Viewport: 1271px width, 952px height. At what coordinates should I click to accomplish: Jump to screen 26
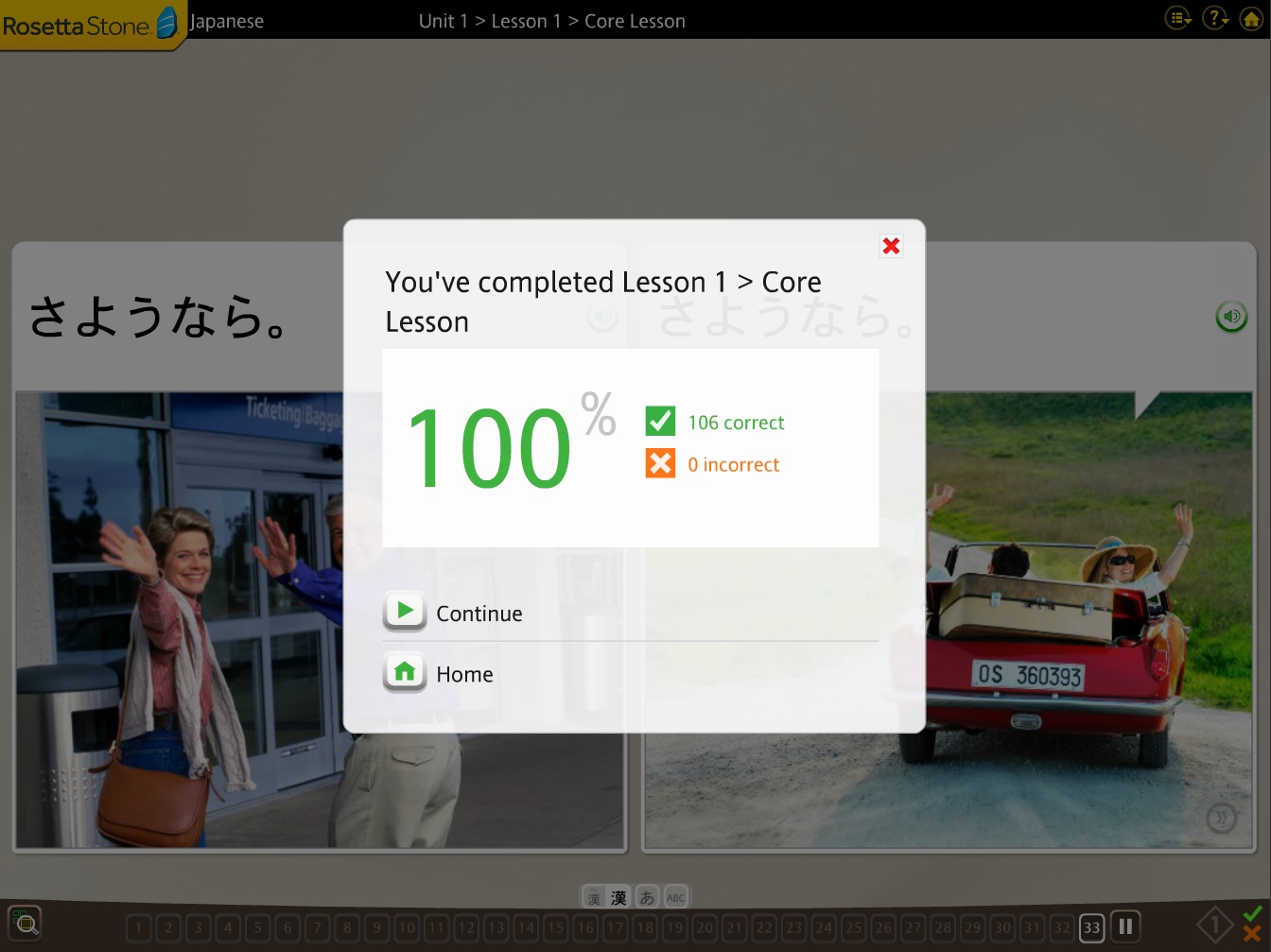pos(883,927)
